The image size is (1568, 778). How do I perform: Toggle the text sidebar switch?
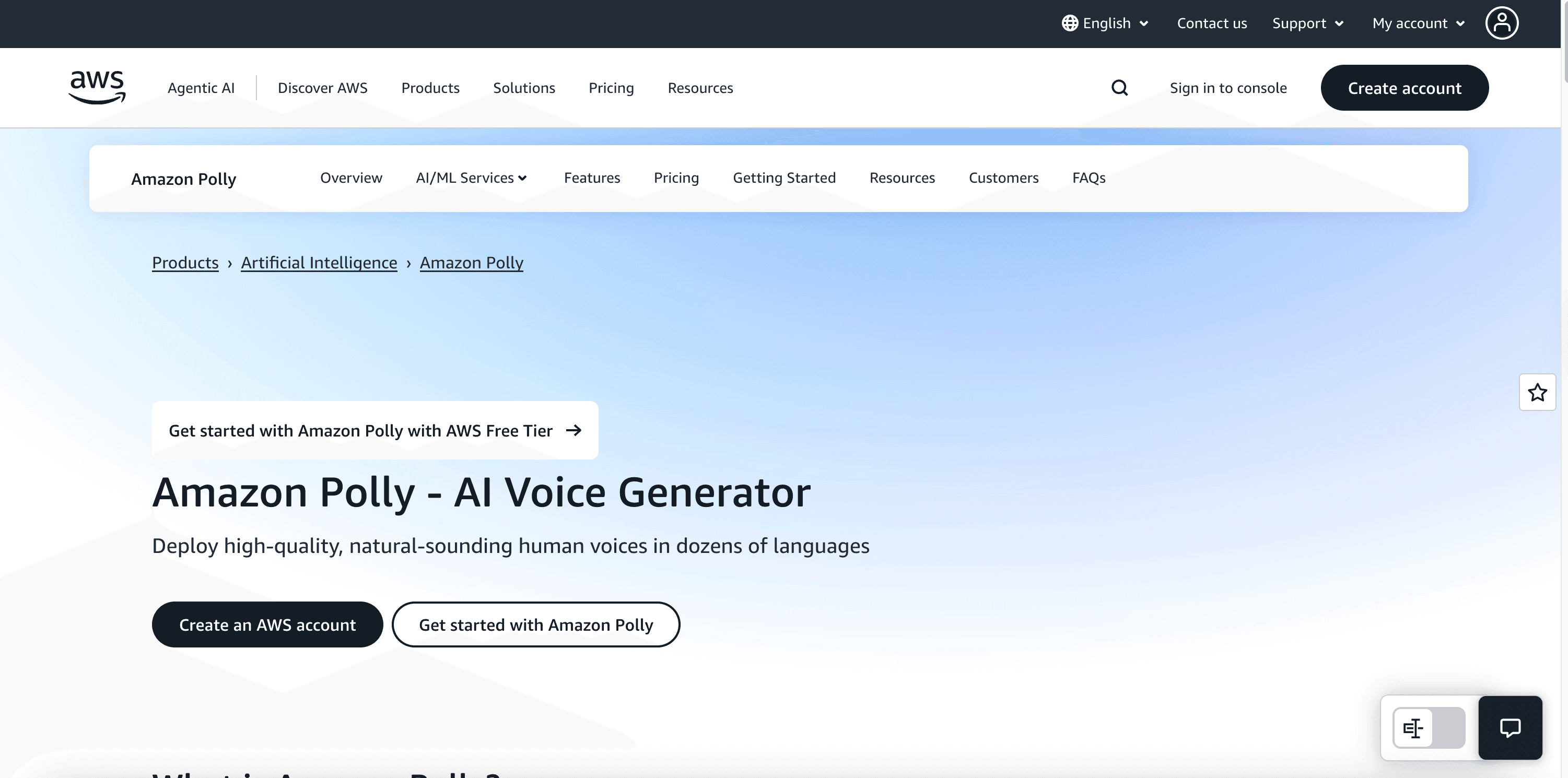[1429, 727]
